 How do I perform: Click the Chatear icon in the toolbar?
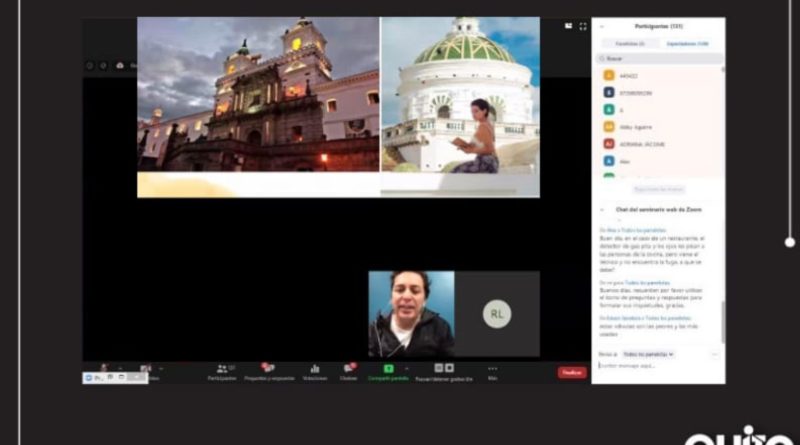(x=348, y=369)
